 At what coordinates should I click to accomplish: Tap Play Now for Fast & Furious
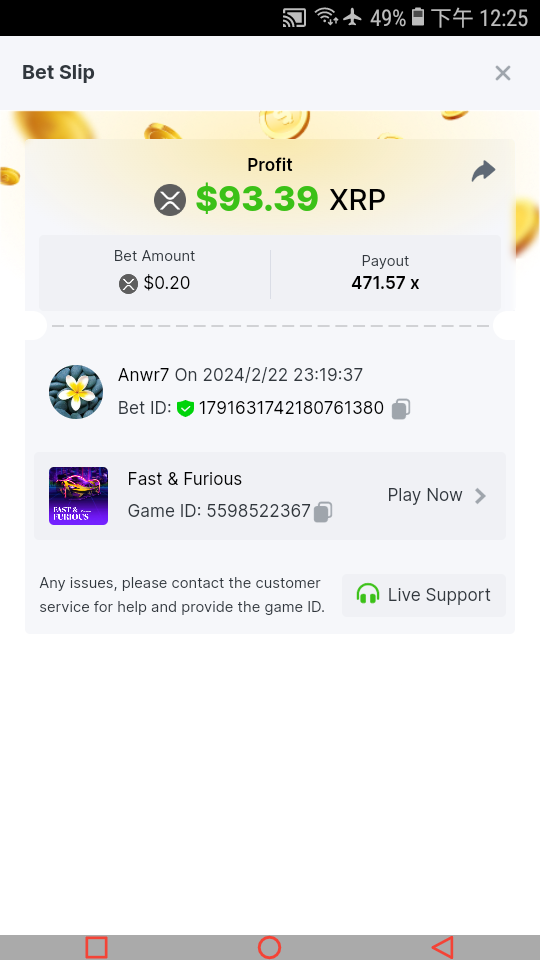[425, 495]
